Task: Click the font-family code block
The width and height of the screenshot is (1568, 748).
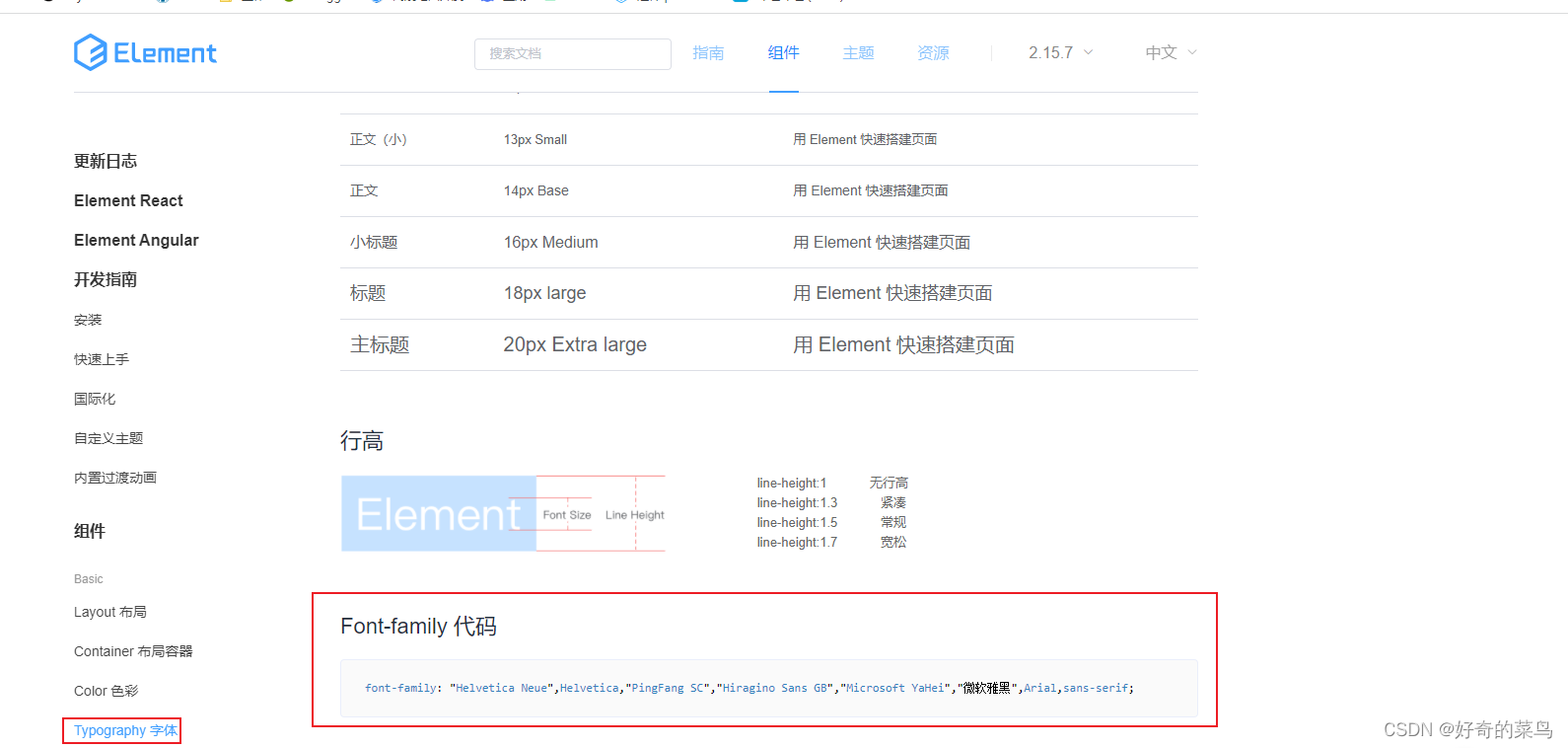Action: (769, 688)
